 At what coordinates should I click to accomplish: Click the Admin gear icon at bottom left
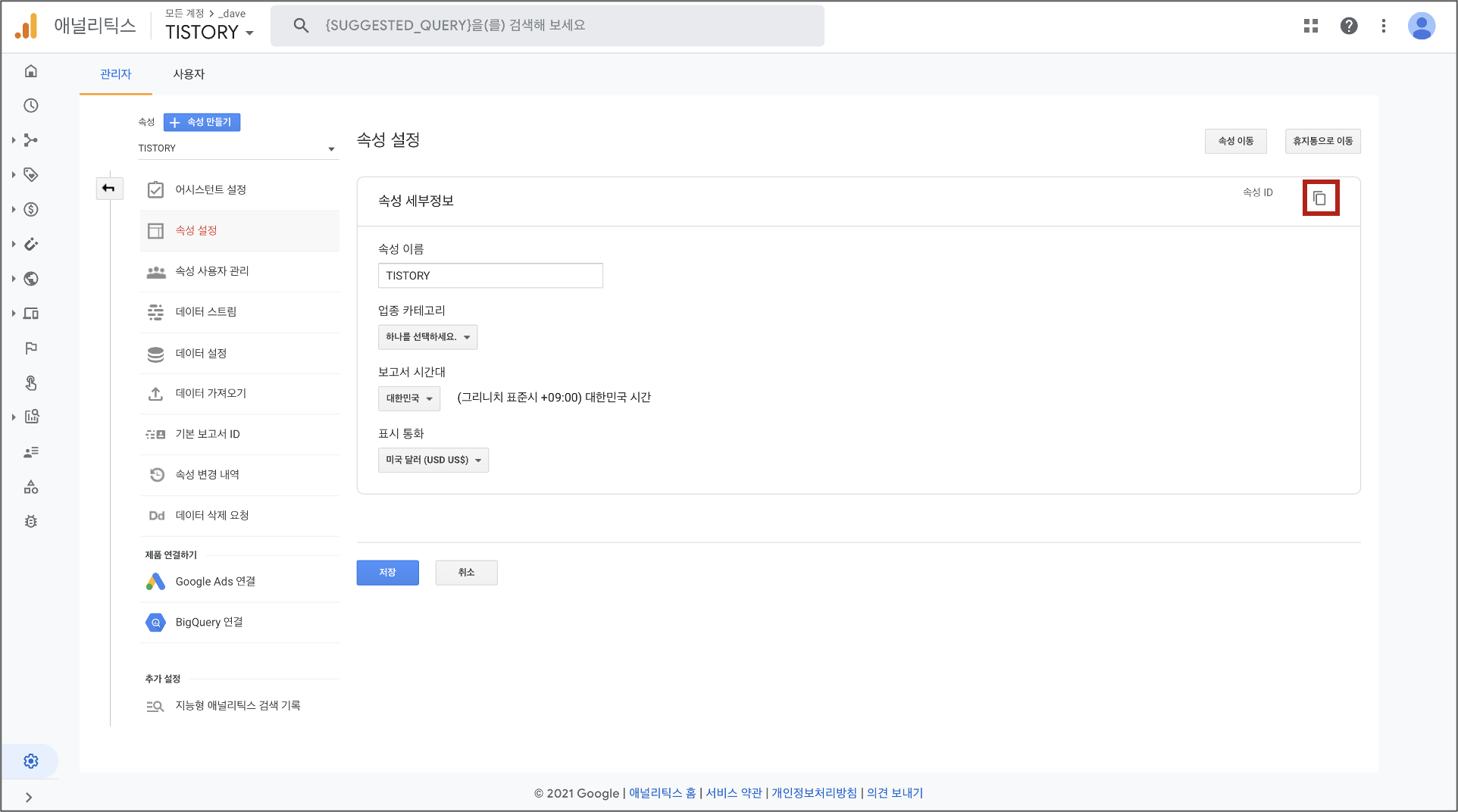coord(31,761)
